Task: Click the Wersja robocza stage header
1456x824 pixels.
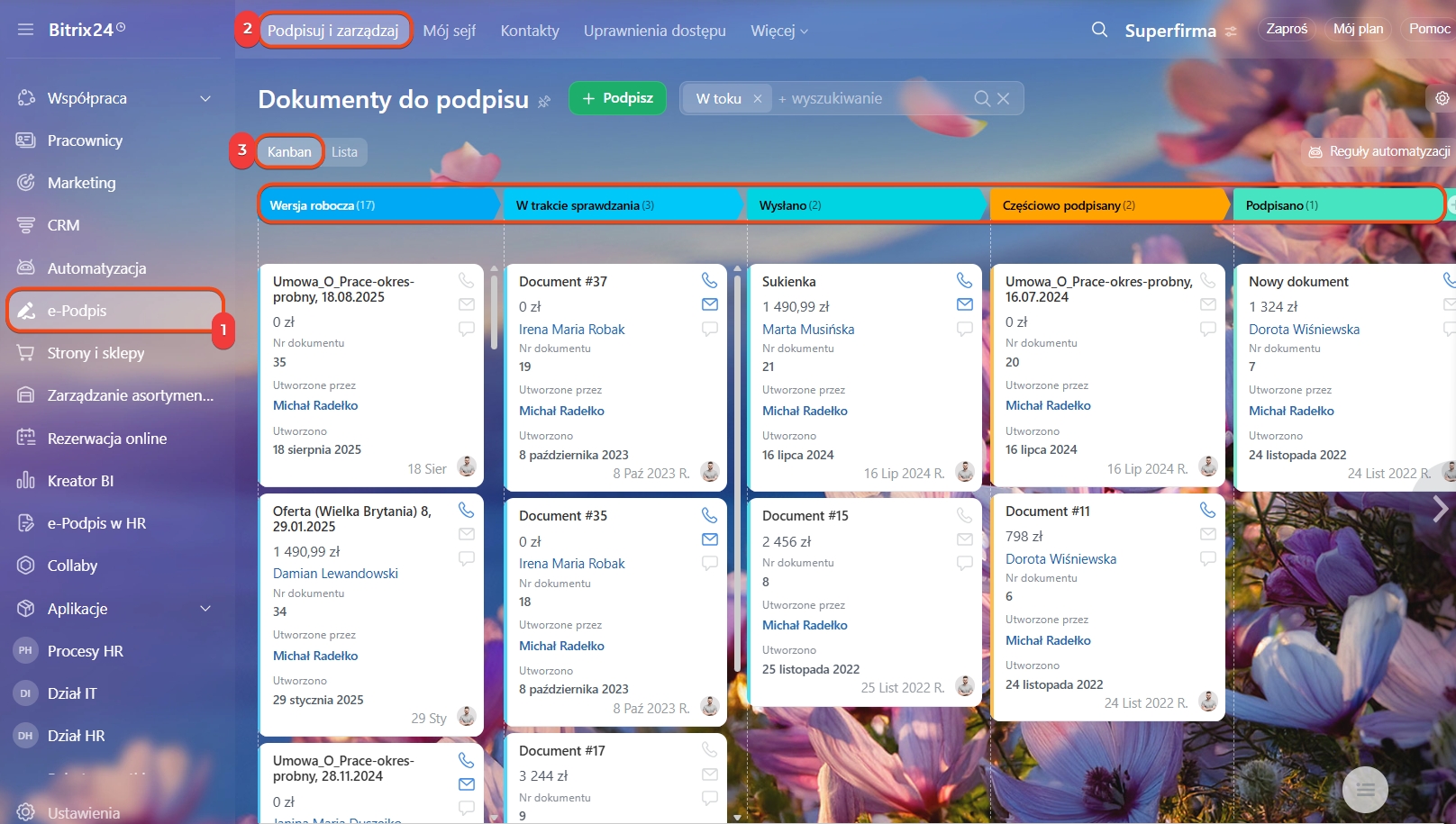Action: (x=378, y=205)
